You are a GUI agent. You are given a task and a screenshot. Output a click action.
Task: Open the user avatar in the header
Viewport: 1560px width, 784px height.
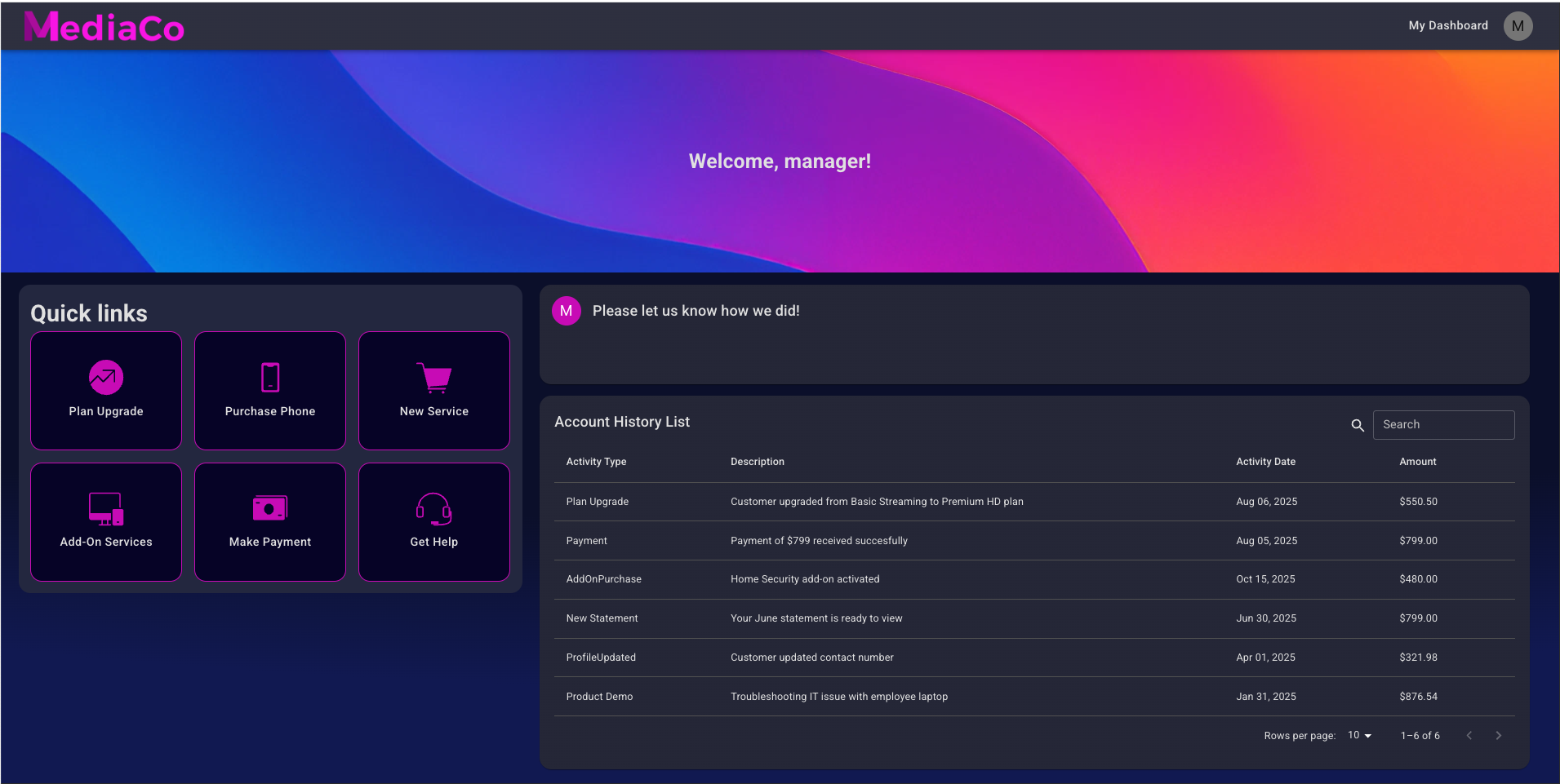tap(1518, 26)
